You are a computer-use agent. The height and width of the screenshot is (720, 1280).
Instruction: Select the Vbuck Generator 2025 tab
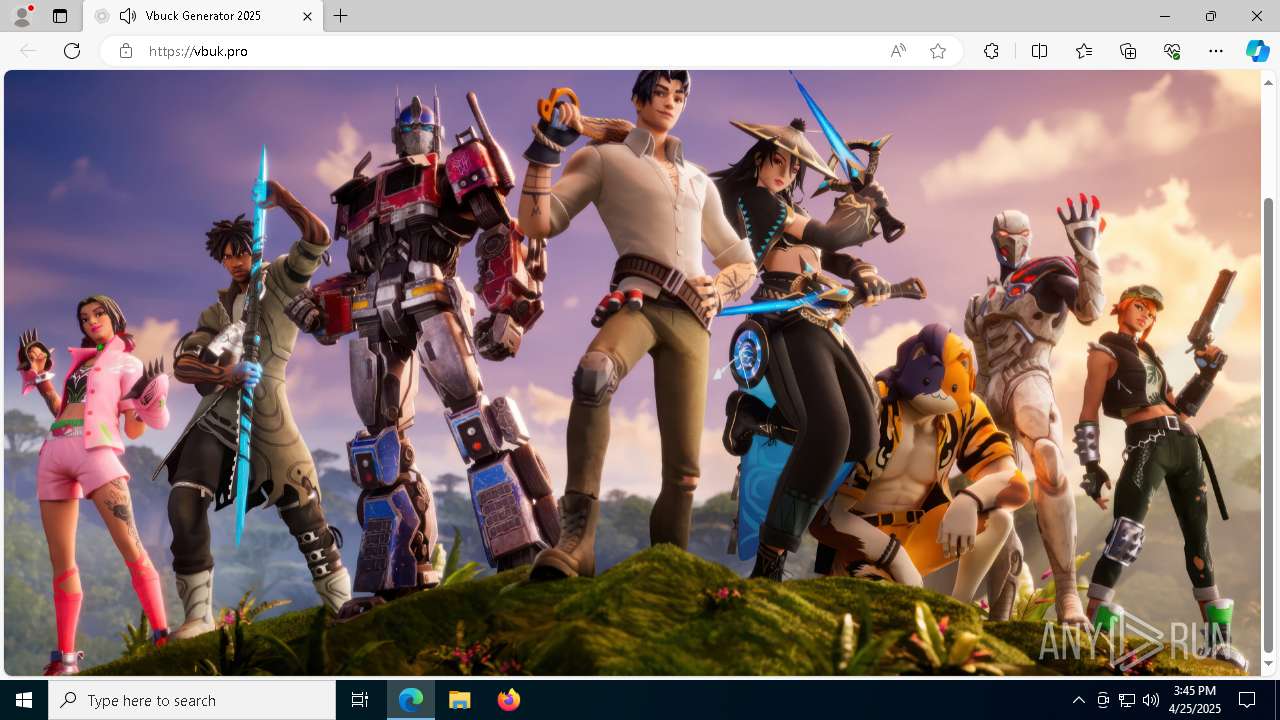(x=203, y=16)
